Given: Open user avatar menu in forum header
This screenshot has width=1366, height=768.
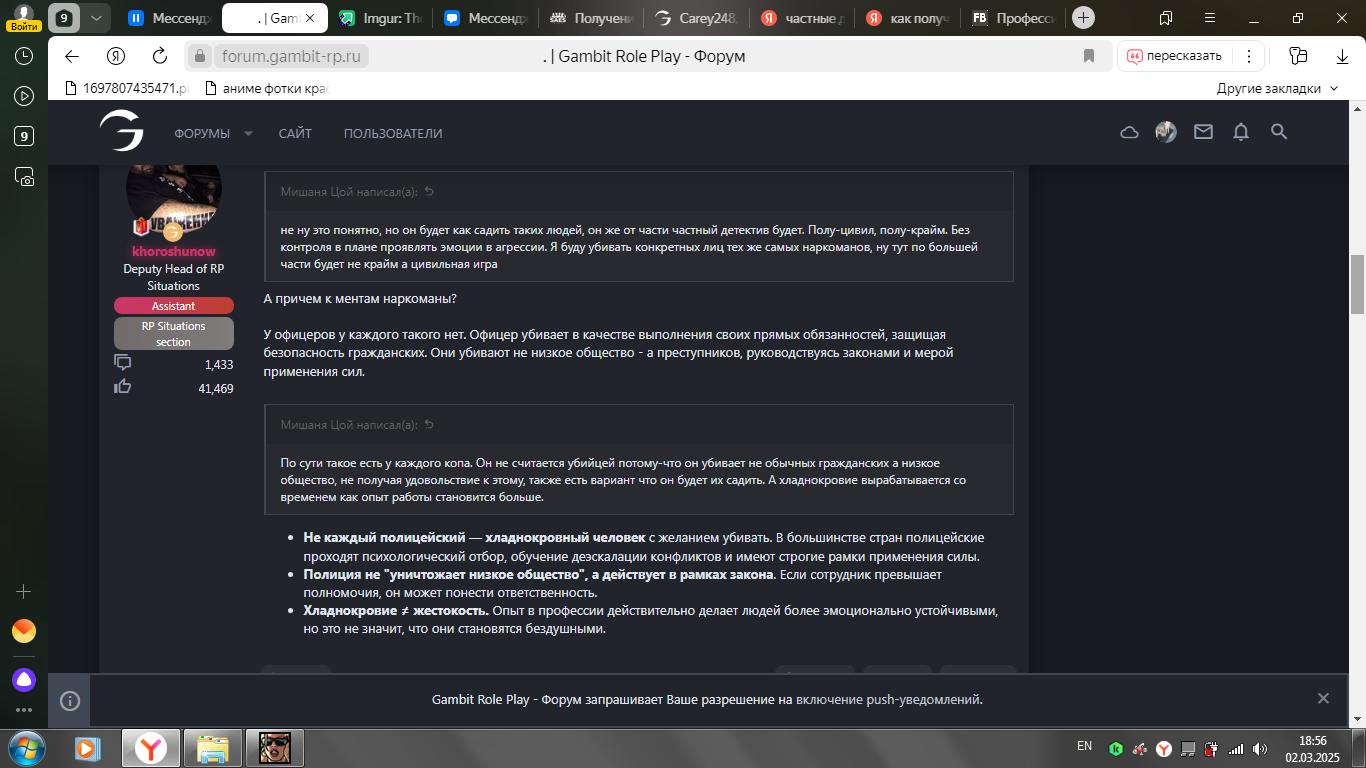Looking at the screenshot, I should (x=1166, y=132).
